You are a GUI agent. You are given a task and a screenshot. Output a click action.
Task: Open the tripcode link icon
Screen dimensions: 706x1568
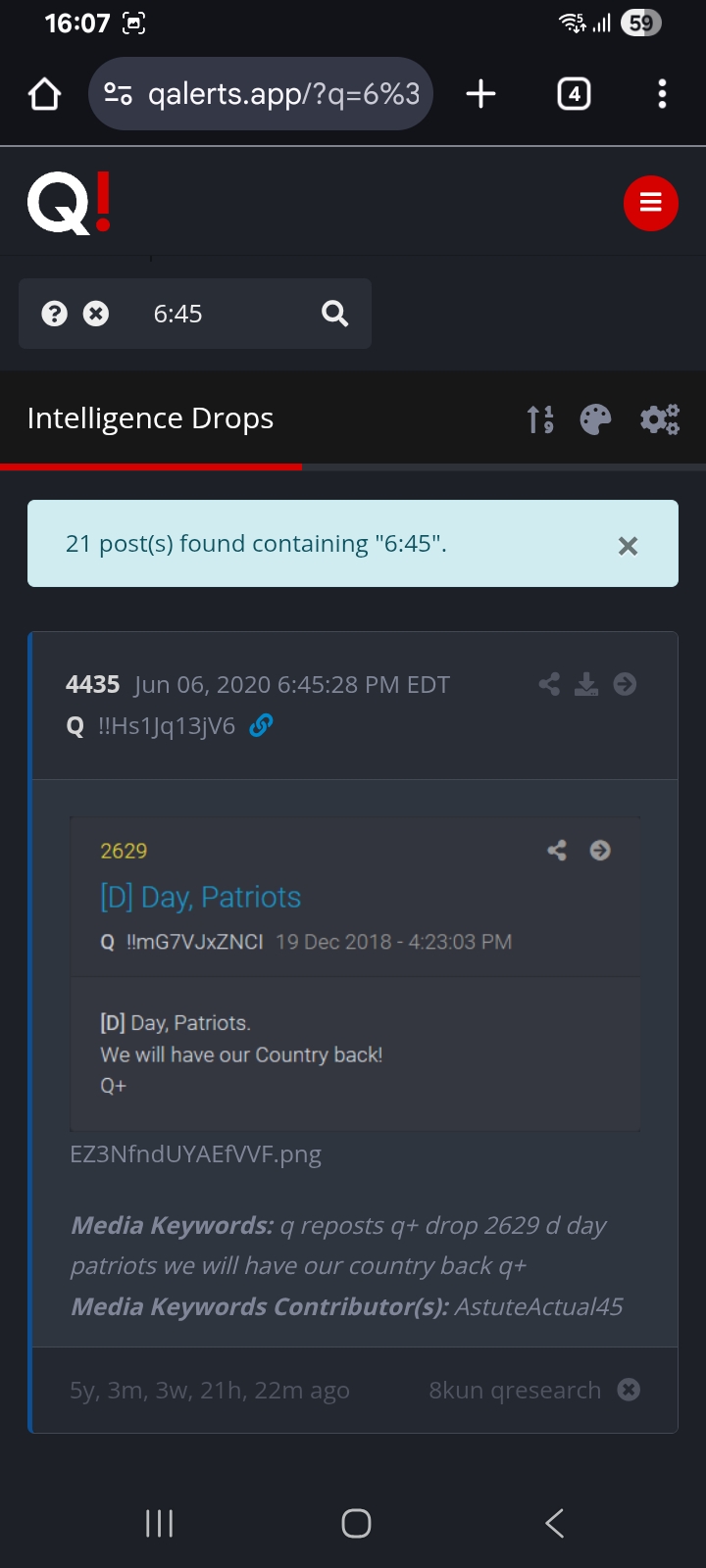[261, 725]
